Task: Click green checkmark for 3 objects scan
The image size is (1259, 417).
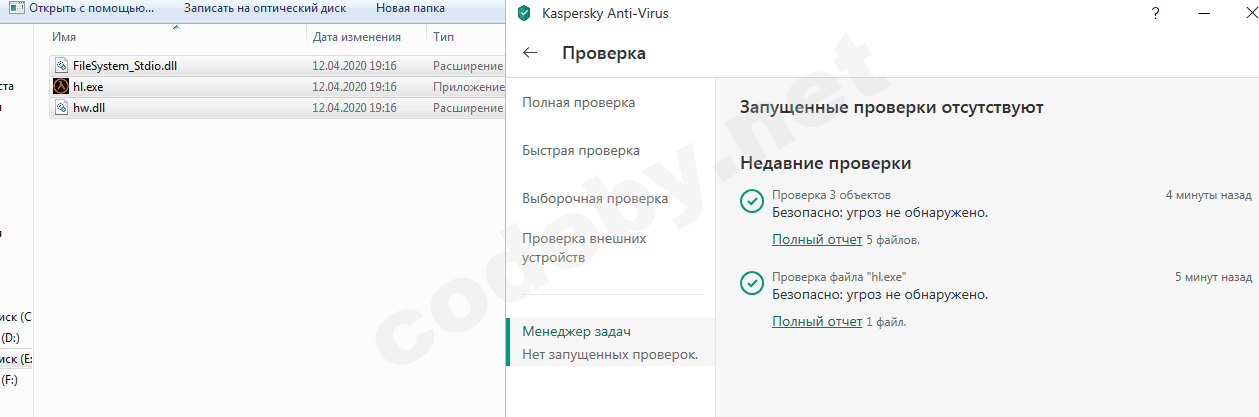Action: tap(751, 203)
